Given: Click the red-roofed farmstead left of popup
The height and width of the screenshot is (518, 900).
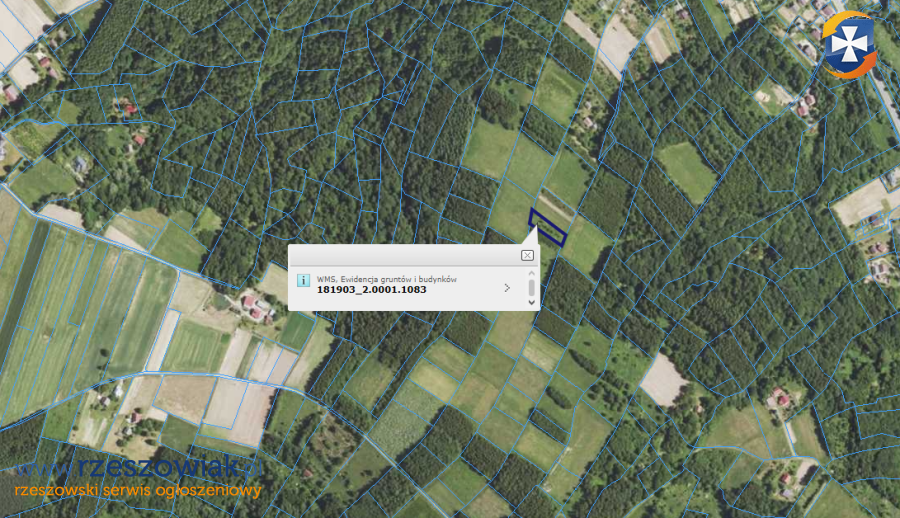Looking at the screenshot, I should pyautogui.click(x=253, y=305).
